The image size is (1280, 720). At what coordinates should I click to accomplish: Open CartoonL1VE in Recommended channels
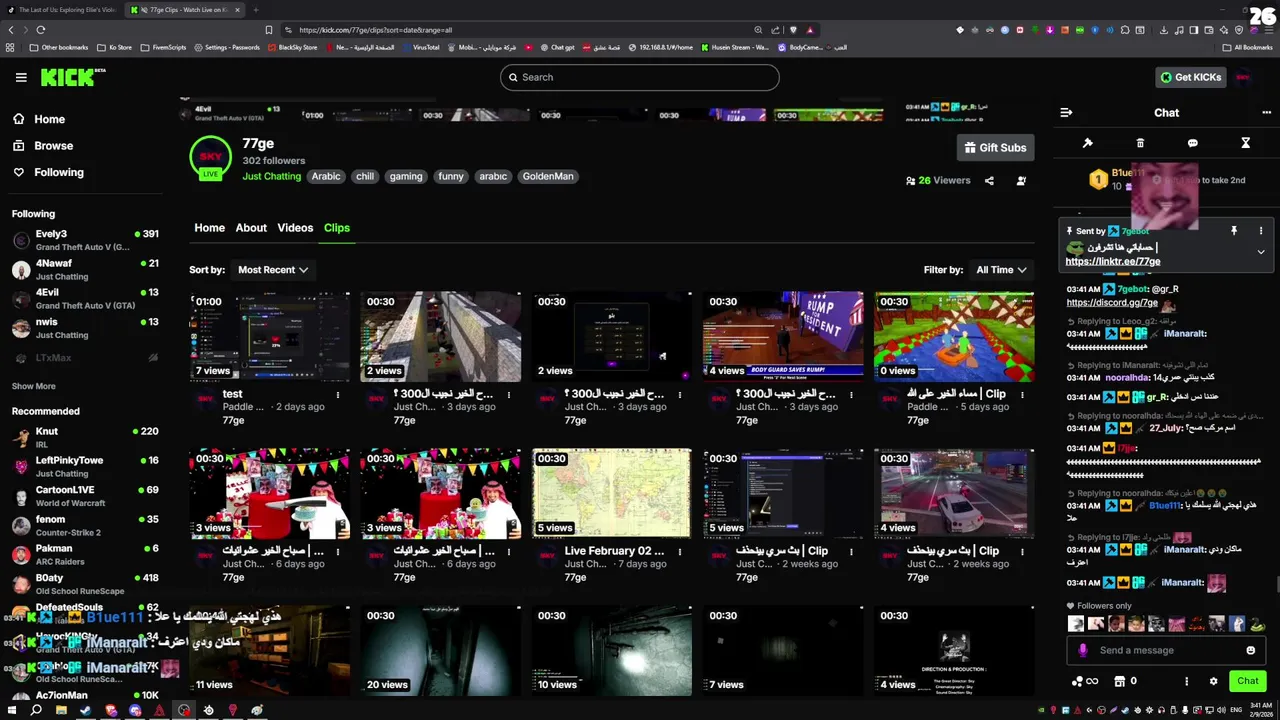(x=85, y=496)
